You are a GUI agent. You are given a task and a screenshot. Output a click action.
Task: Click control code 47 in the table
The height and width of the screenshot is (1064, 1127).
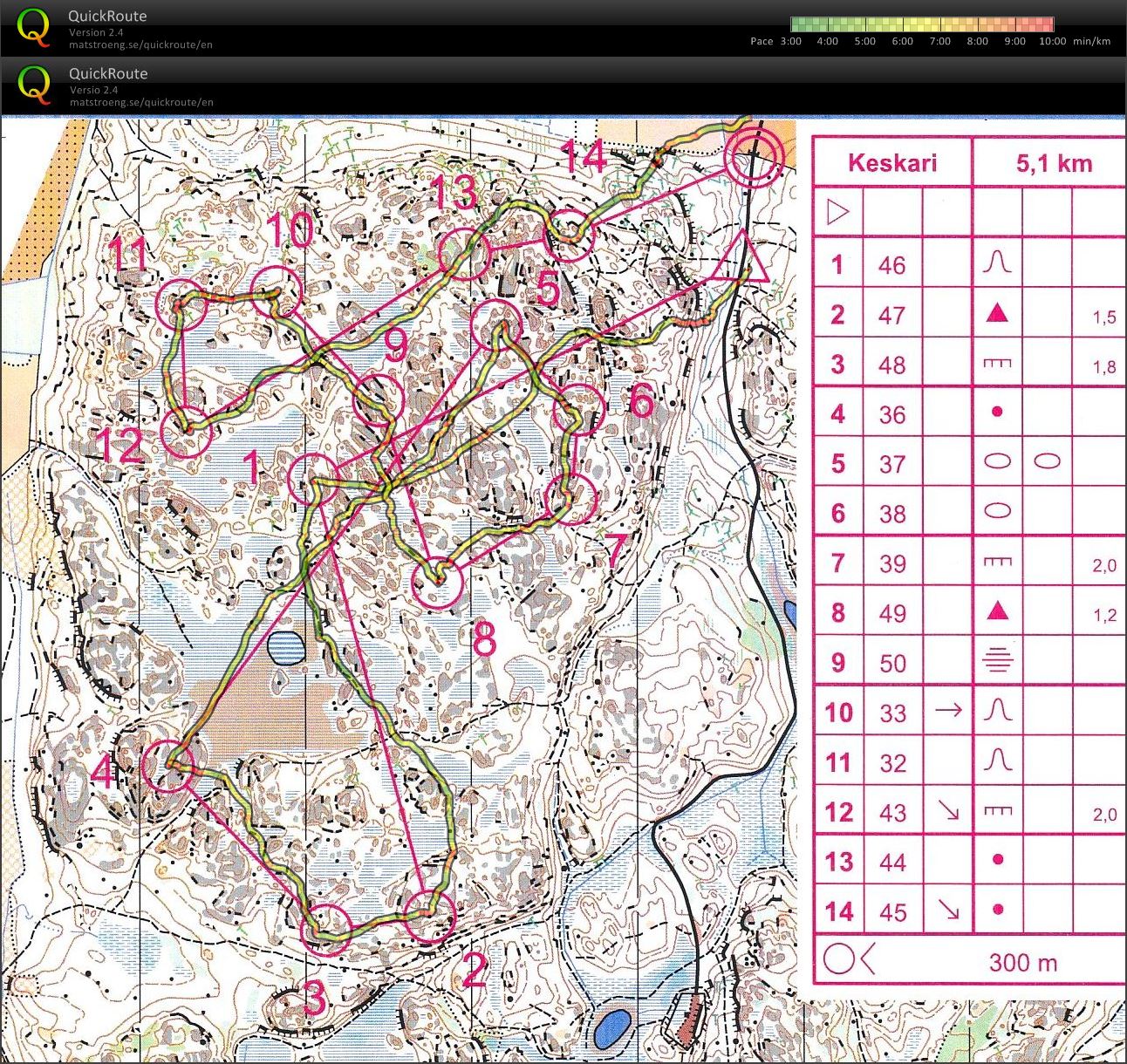pyautogui.click(x=891, y=315)
